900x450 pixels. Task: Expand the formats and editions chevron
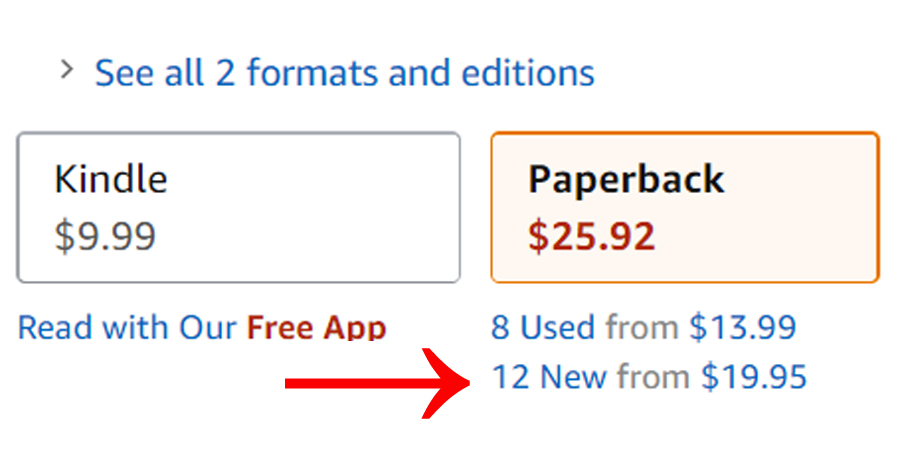point(67,70)
